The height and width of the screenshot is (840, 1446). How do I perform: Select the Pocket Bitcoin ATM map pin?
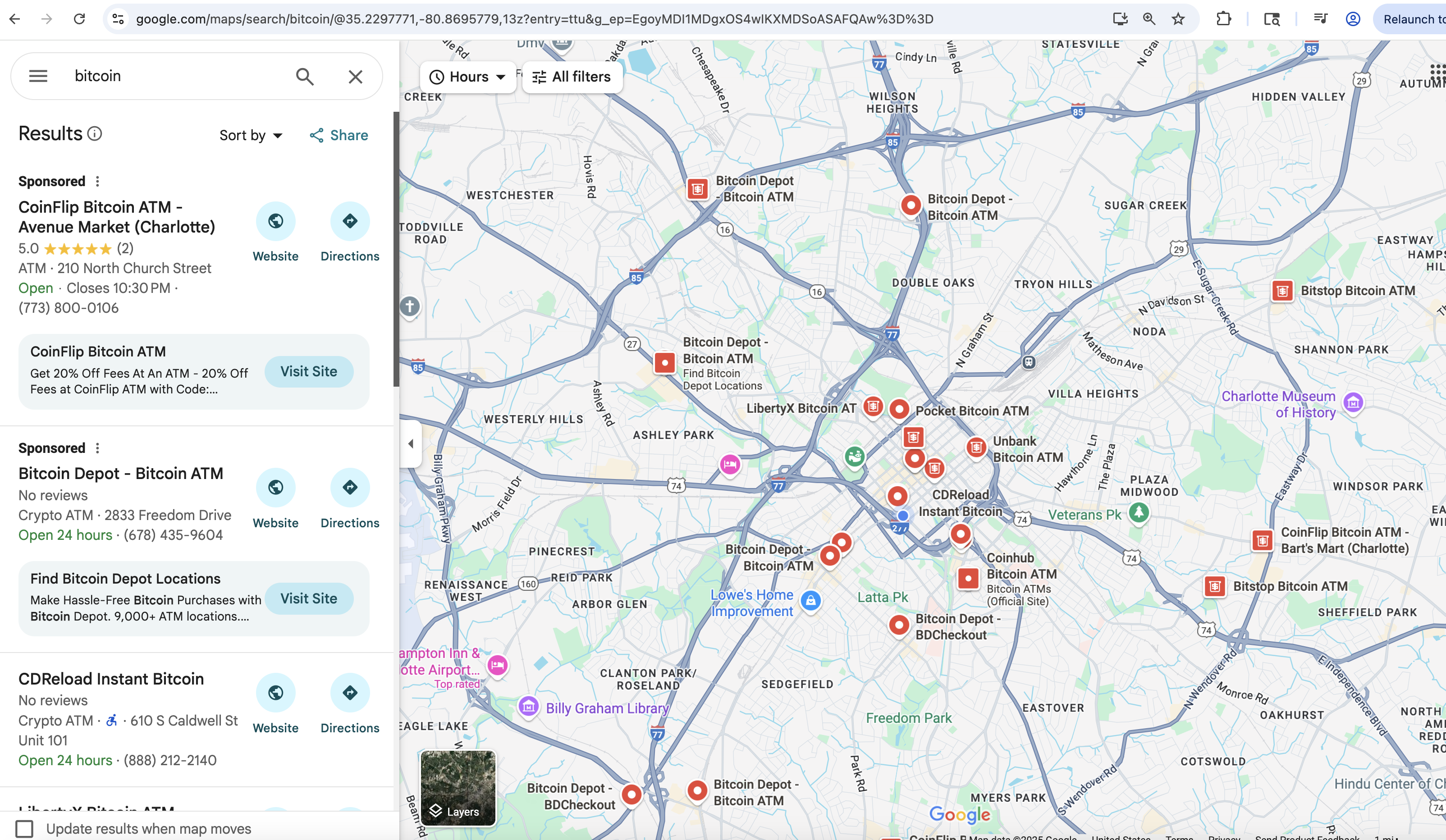899,410
